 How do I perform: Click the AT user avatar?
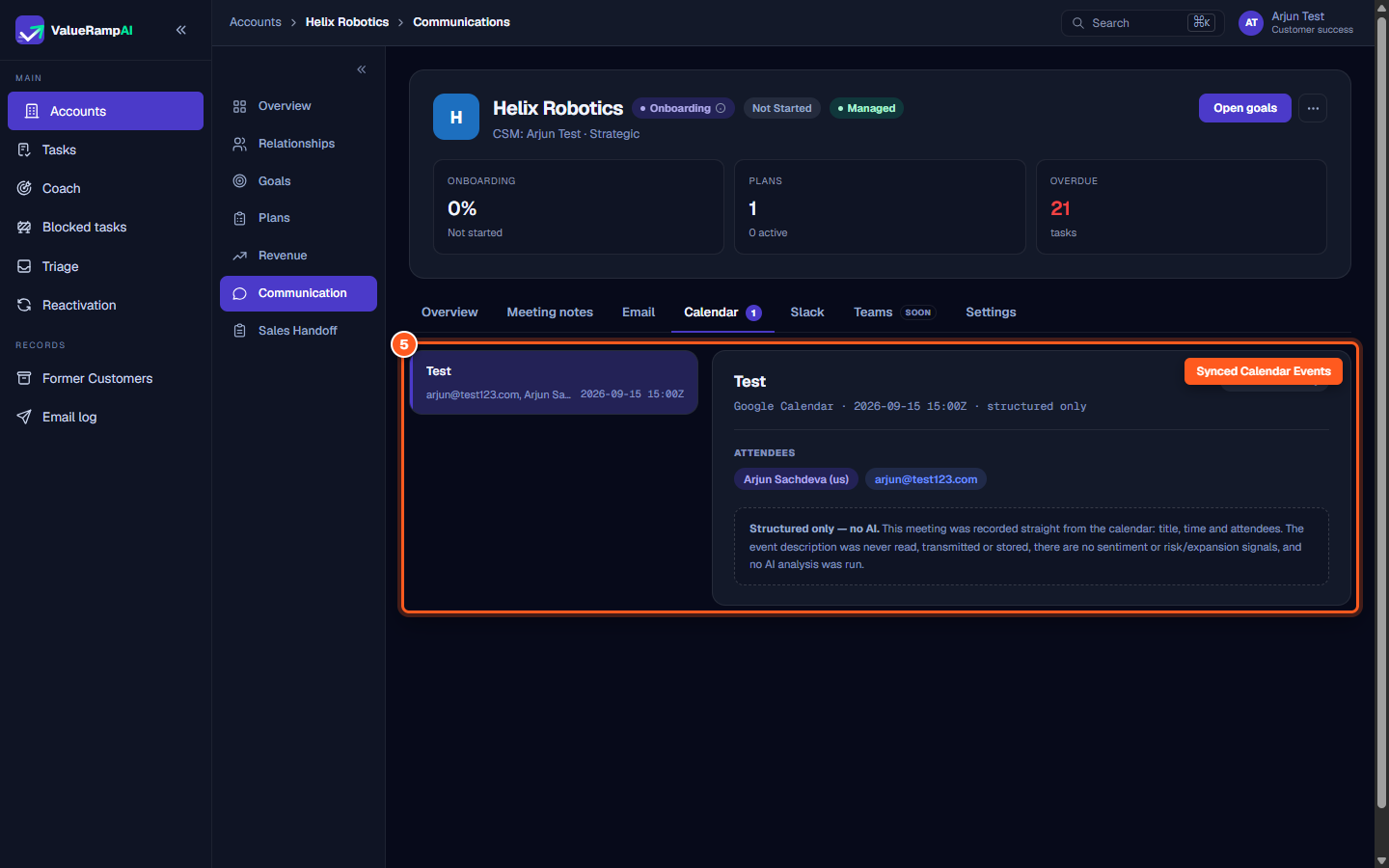point(1251,23)
